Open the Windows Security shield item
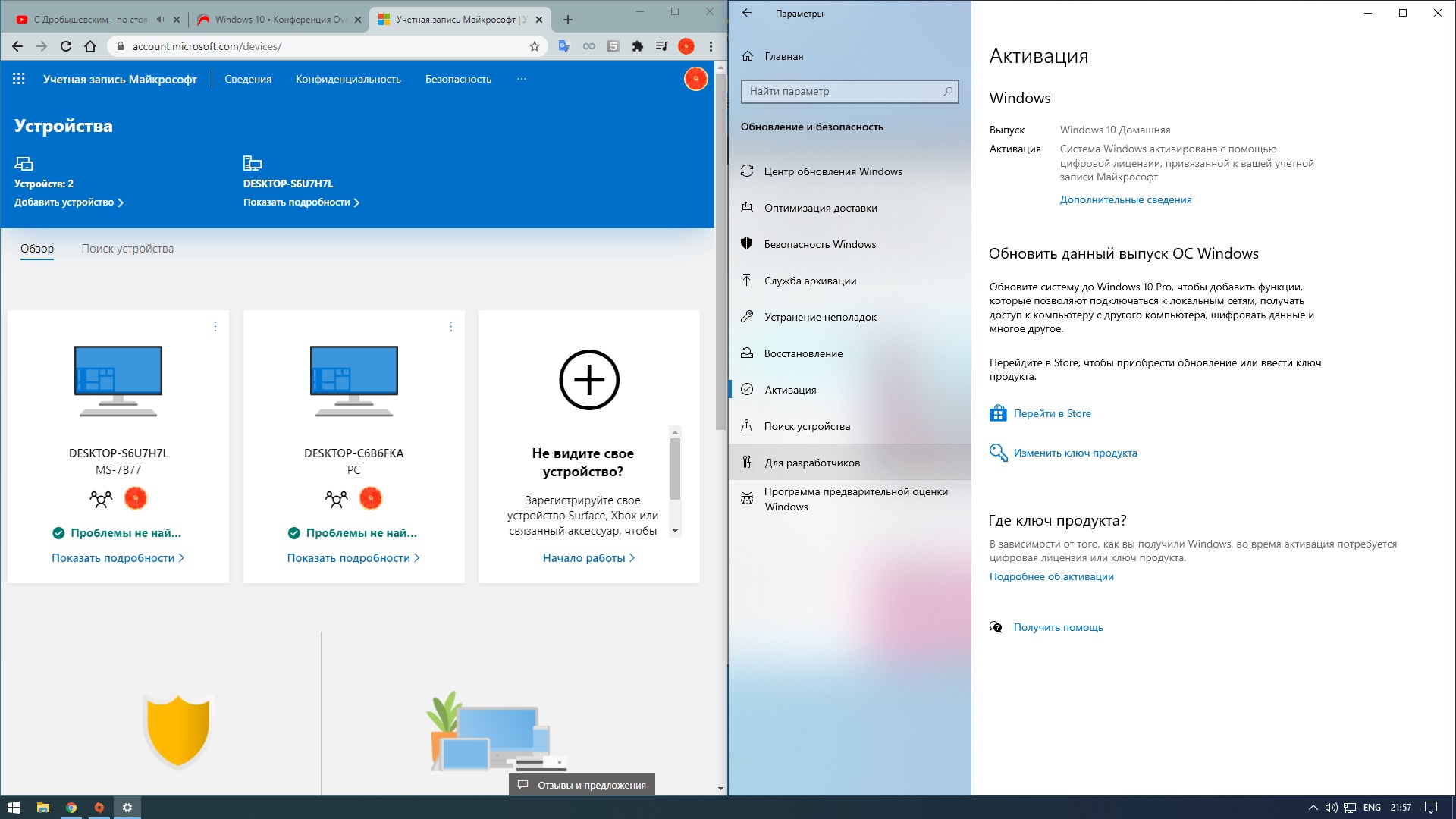The height and width of the screenshot is (819, 1456). point(820,244)
